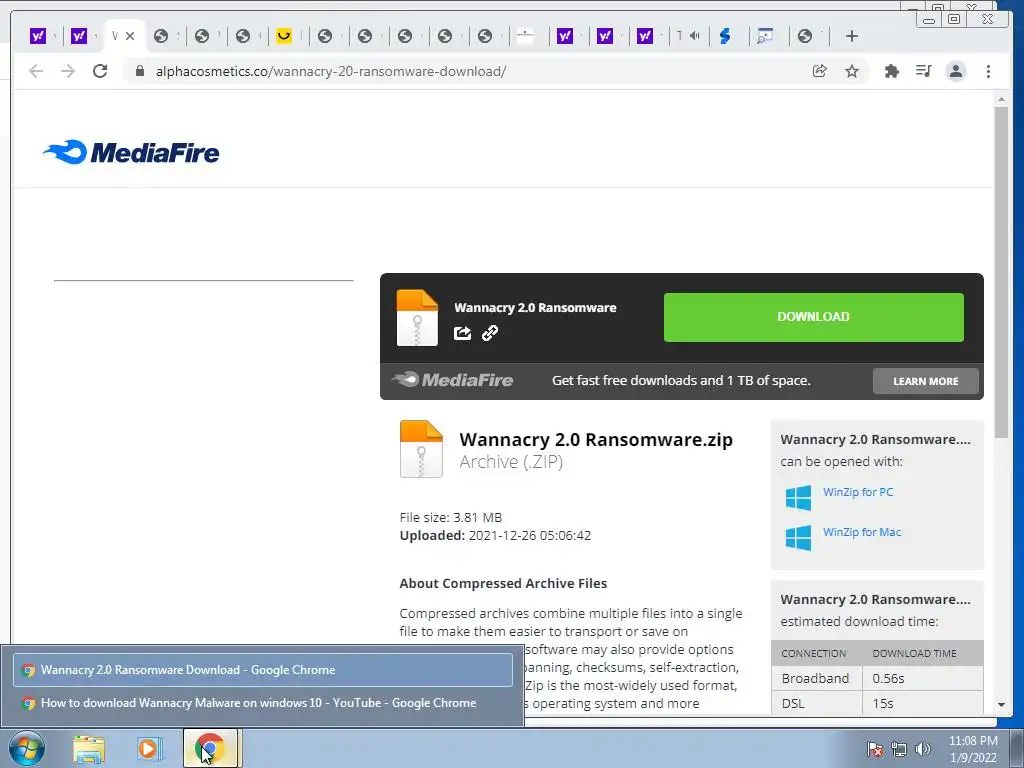Click the Broadband row download time 0.56s
The height and width of the screenshot is (768, 1024).
coord(888,679)
